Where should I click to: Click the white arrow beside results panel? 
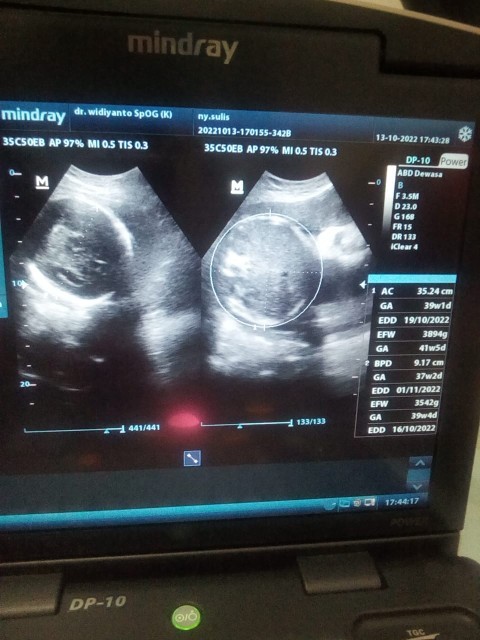[x=362, y=284]
